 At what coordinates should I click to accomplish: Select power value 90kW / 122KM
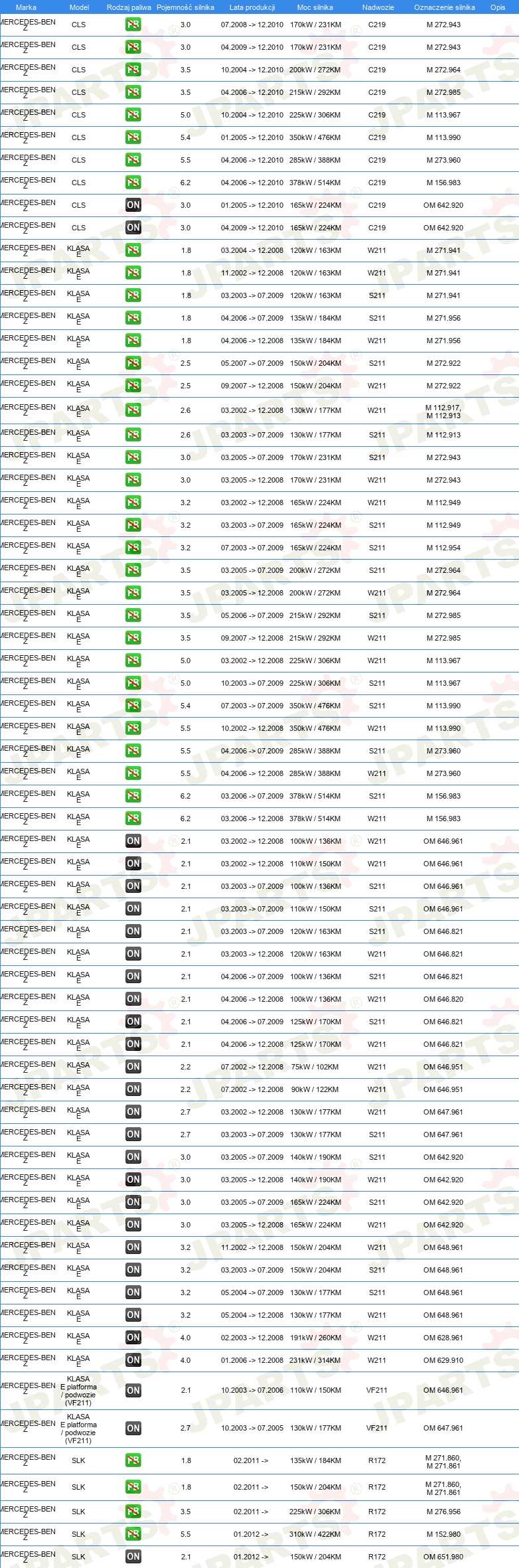click(315, 1089)
